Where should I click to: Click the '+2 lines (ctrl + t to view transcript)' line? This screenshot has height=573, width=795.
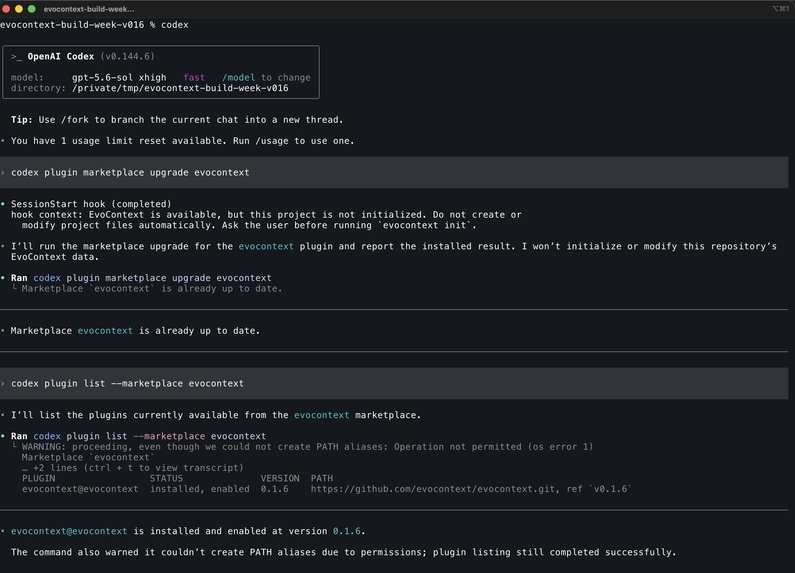(x=133, y=468)
